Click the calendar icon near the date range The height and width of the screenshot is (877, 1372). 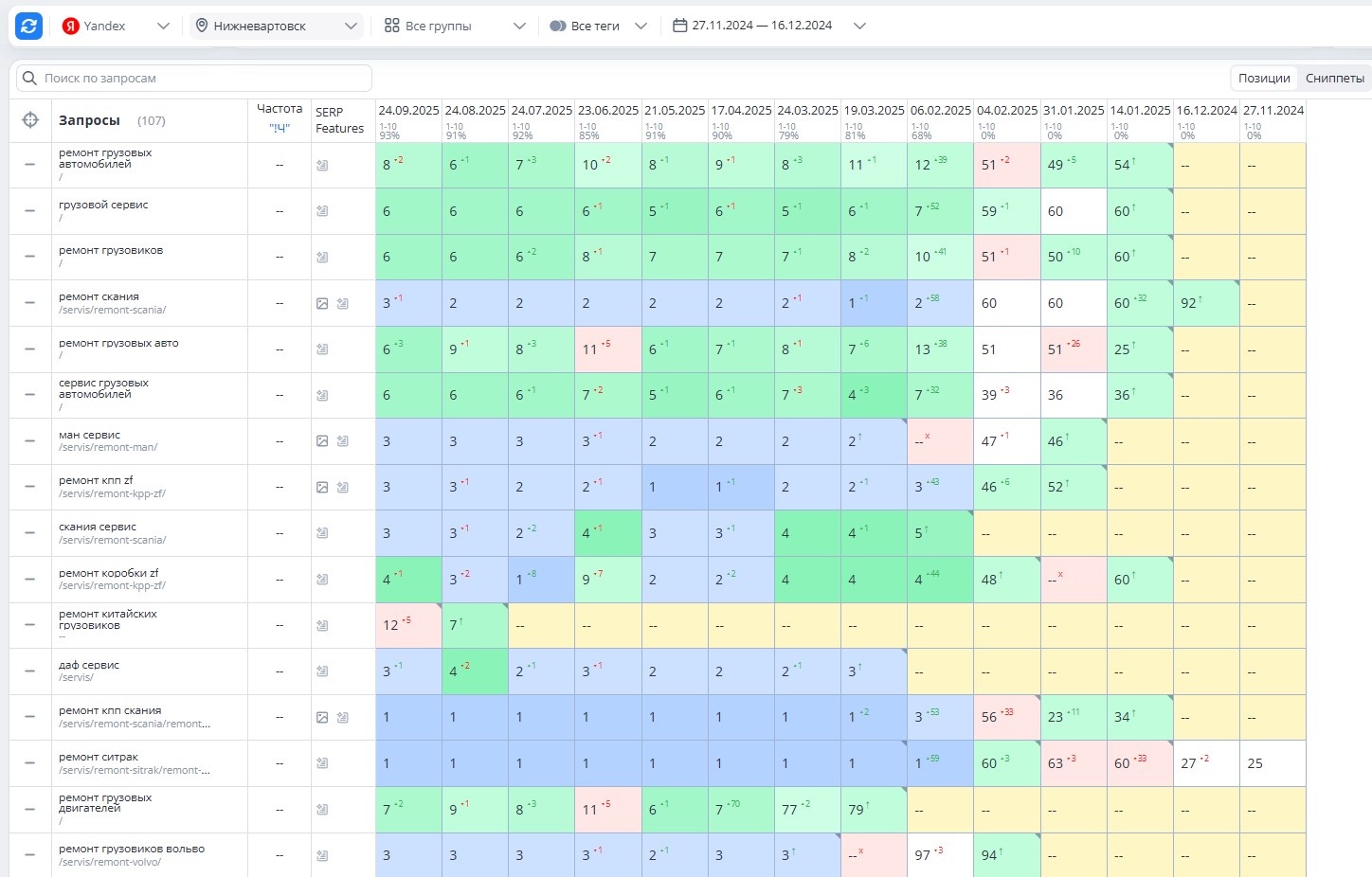tap(679, 26)
